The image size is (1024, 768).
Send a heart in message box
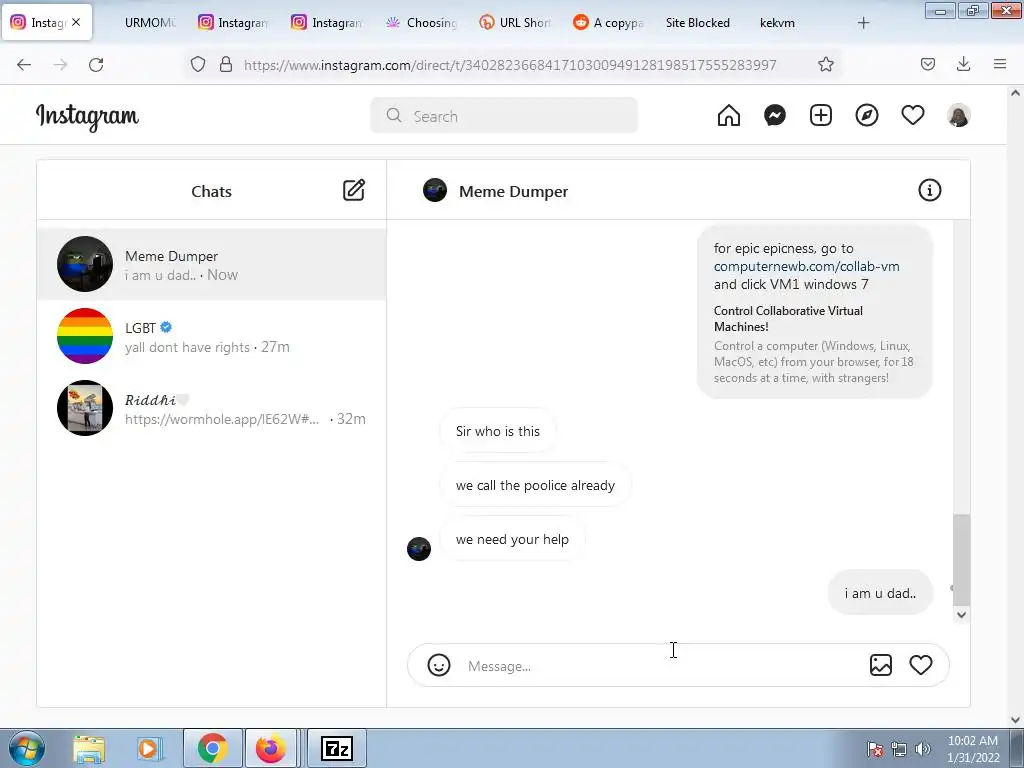(921, 665)
